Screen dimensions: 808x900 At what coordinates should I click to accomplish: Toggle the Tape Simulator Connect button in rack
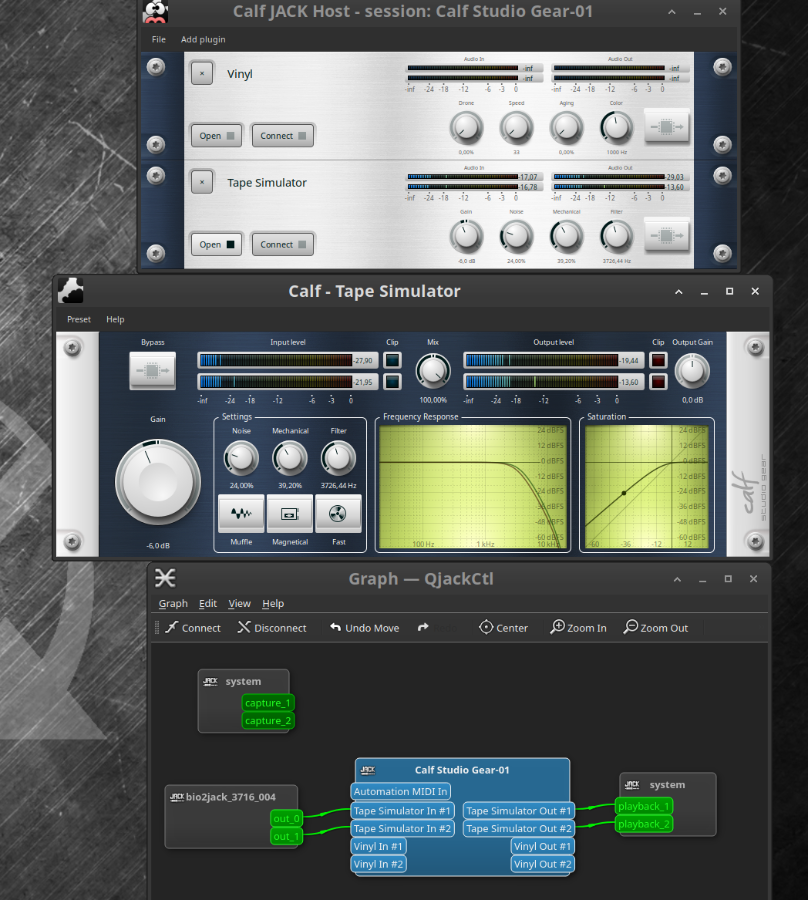282,244
